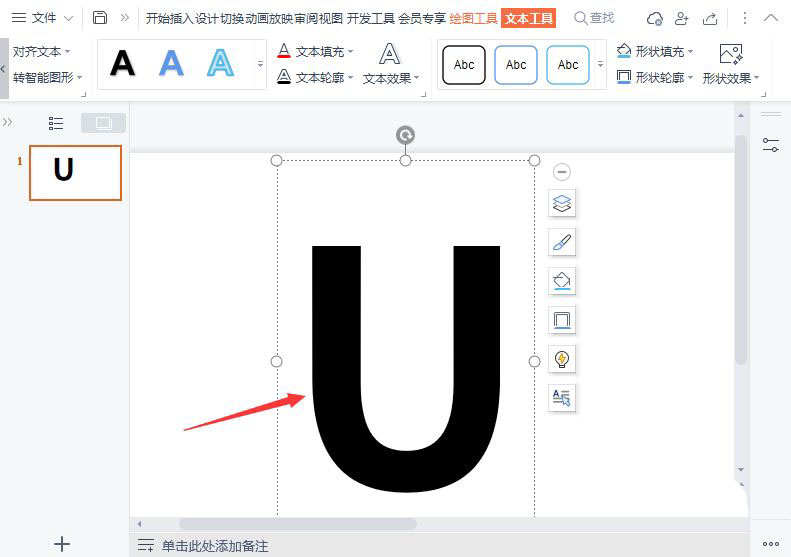Open the 开发工具 tab

(370, 19)
